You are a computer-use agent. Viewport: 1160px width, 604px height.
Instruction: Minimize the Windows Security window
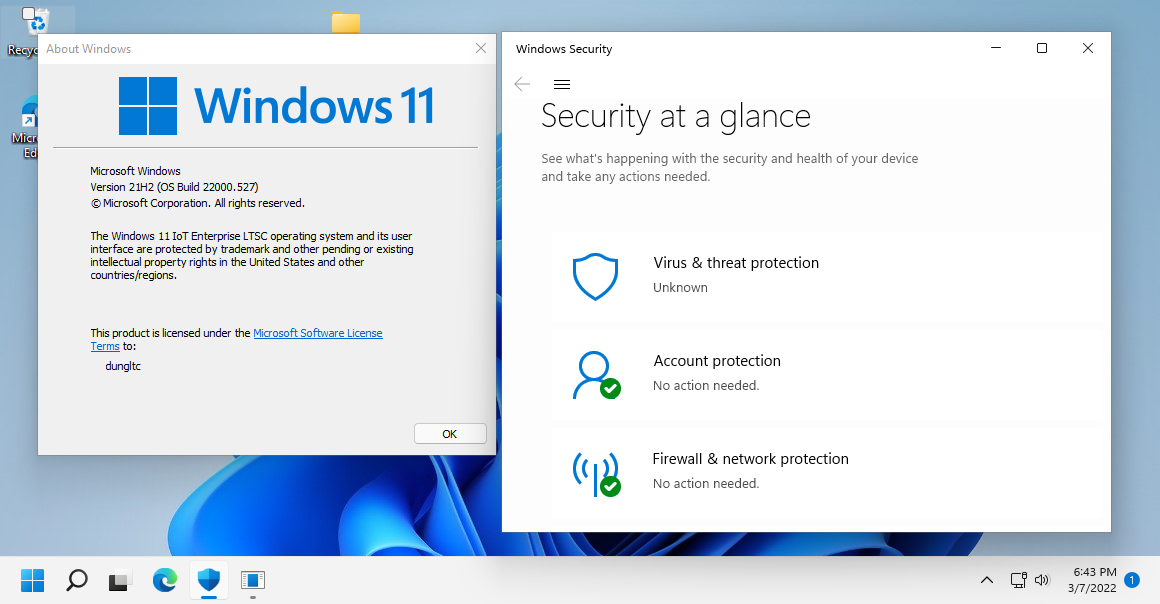[996, 48]
